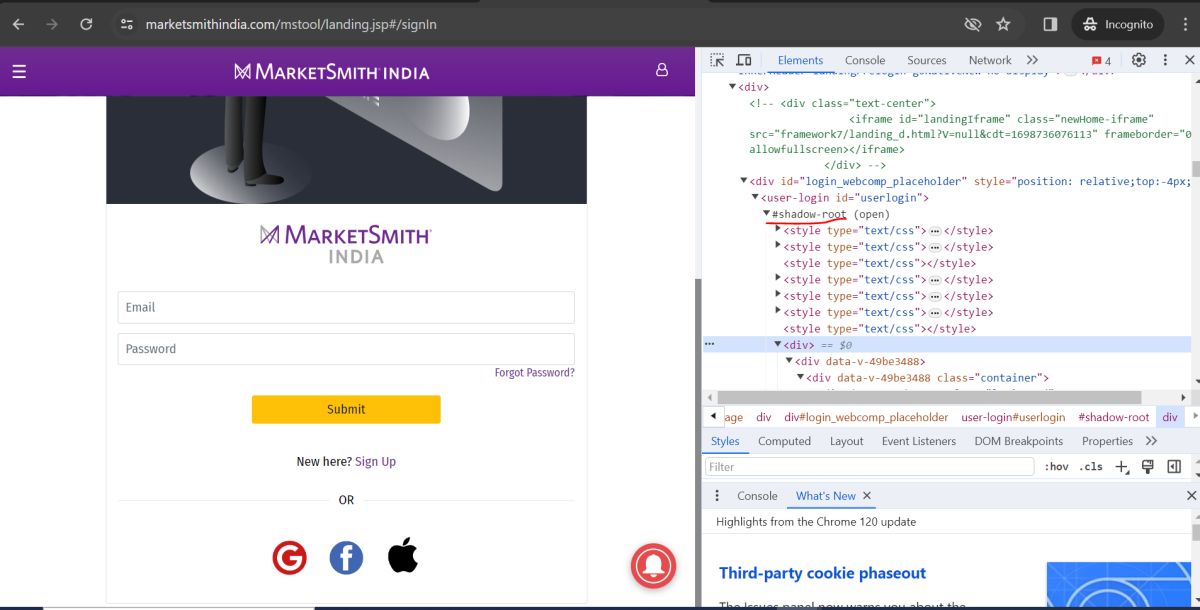Click the MarketSmith India header logo
Screen dimensions: 1200x610
331,71
